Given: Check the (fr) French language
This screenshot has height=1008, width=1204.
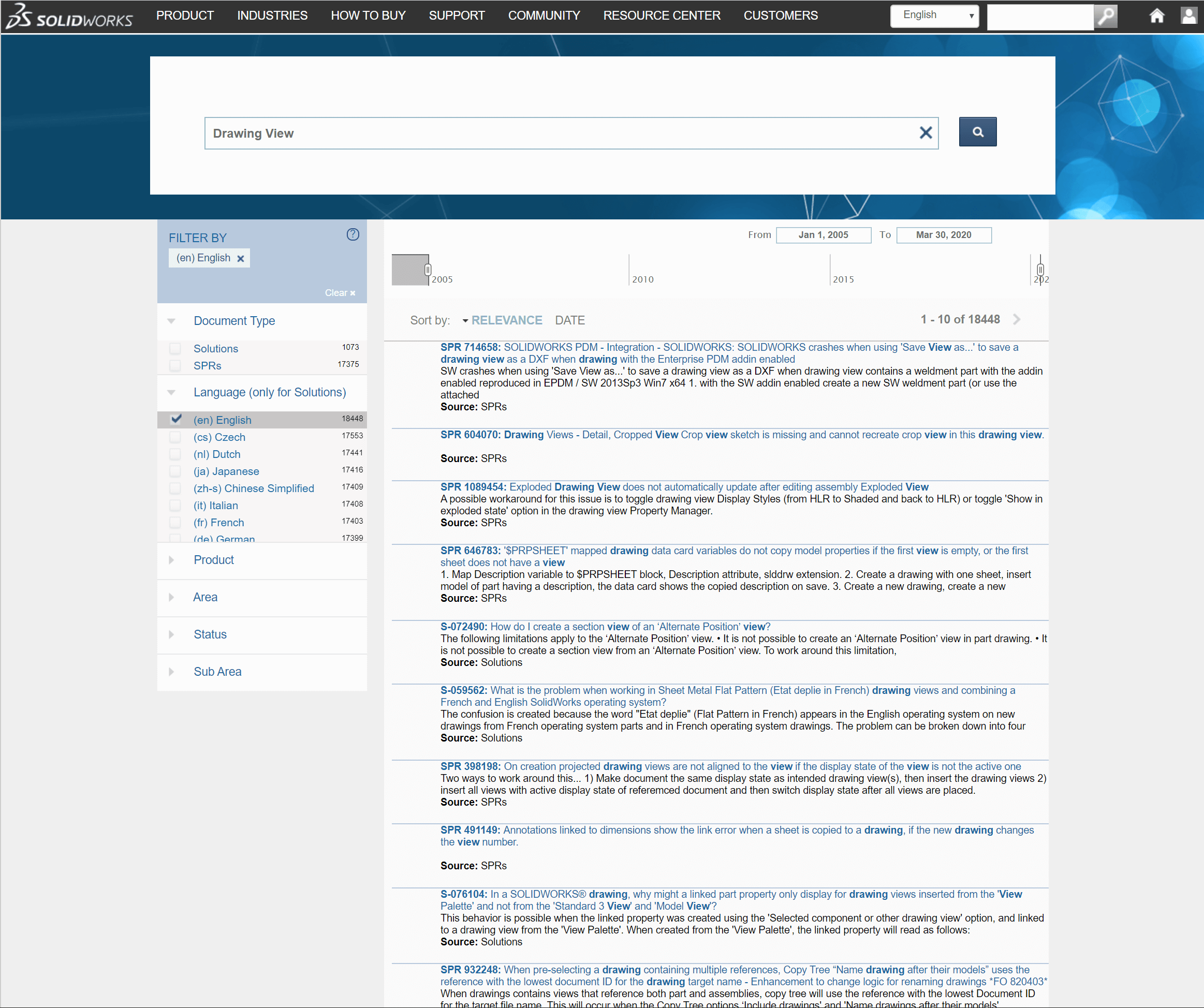Looking at the screenshot, I should 175,523.
